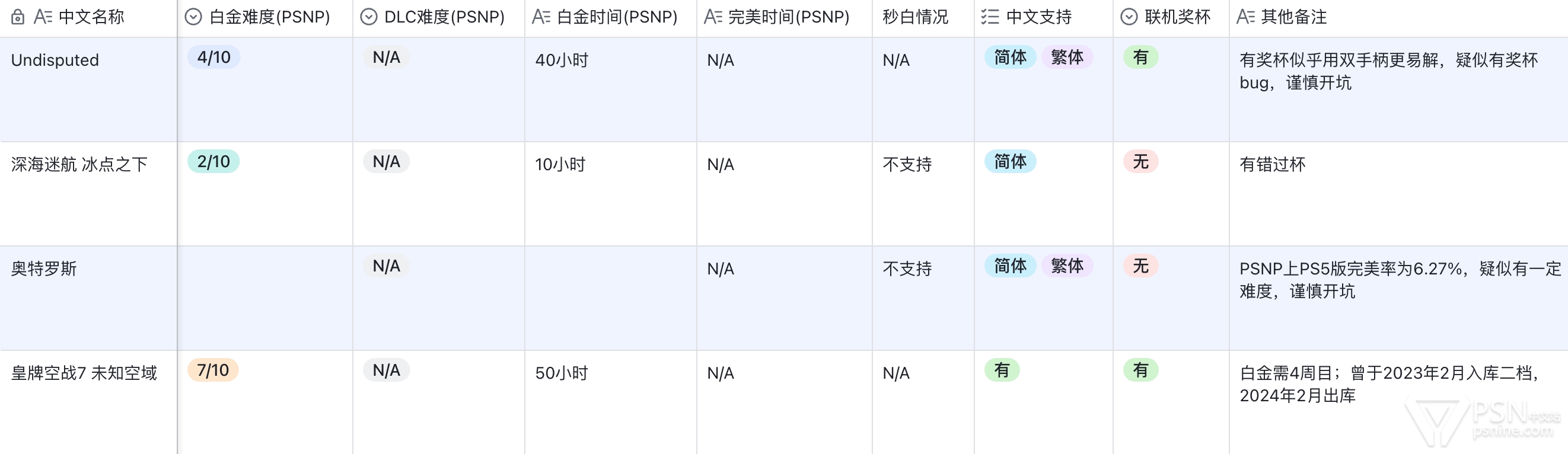Click the text-type icon beside 完美时间(PSNP)
This screenshot has height=454, width=1568.
pos(712,17)
